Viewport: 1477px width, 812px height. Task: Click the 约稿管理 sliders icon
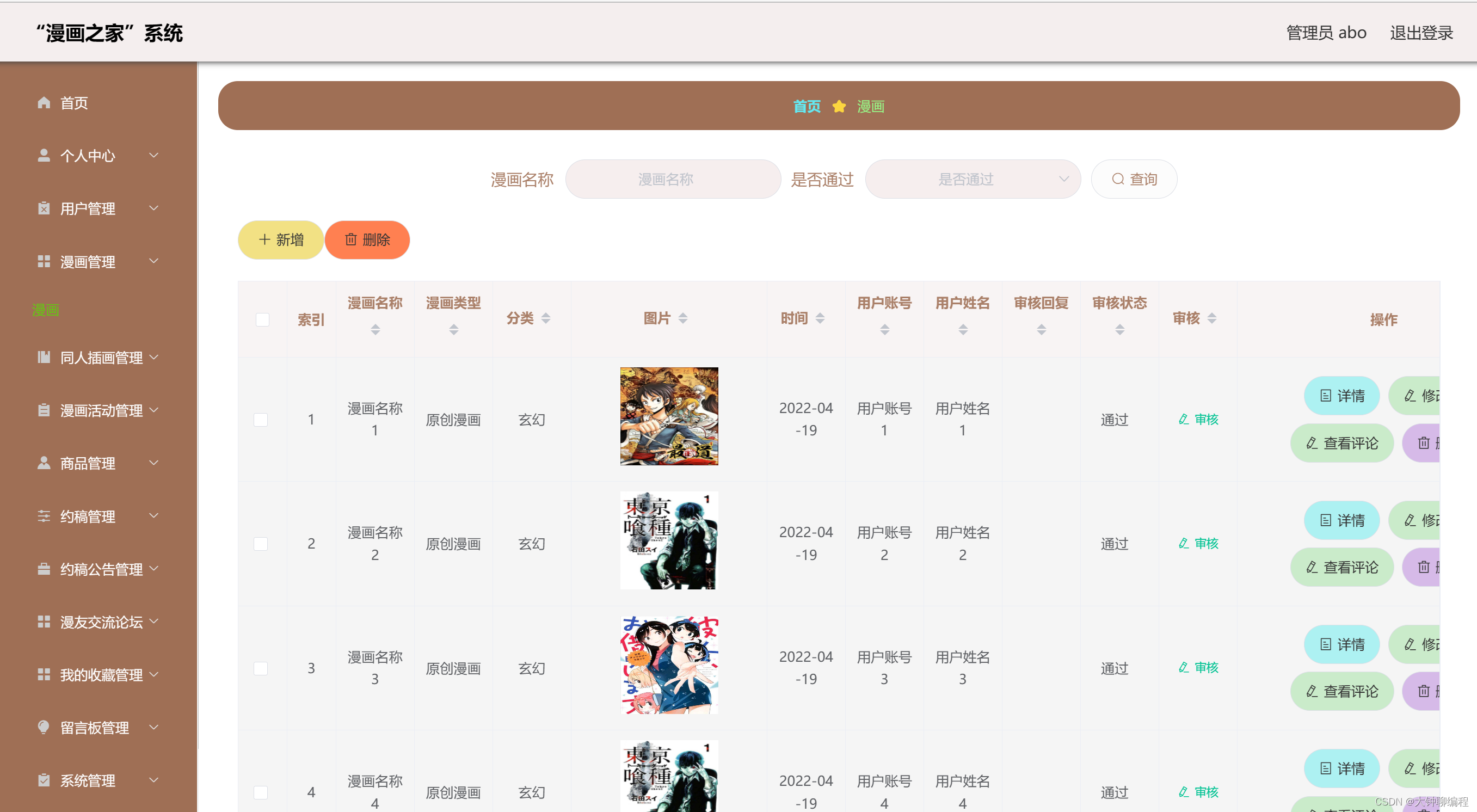(x=44, y=516)
